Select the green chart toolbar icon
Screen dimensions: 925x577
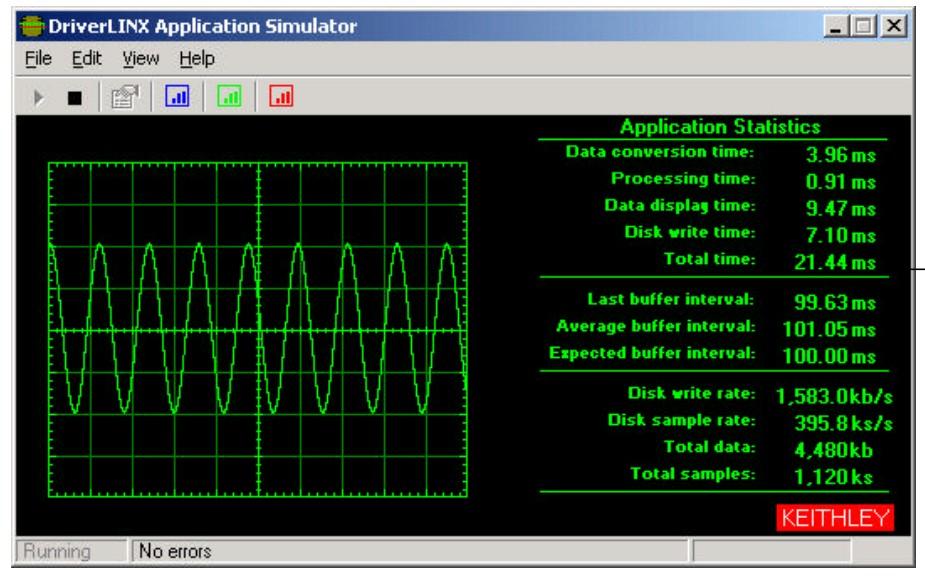point(229,96)
